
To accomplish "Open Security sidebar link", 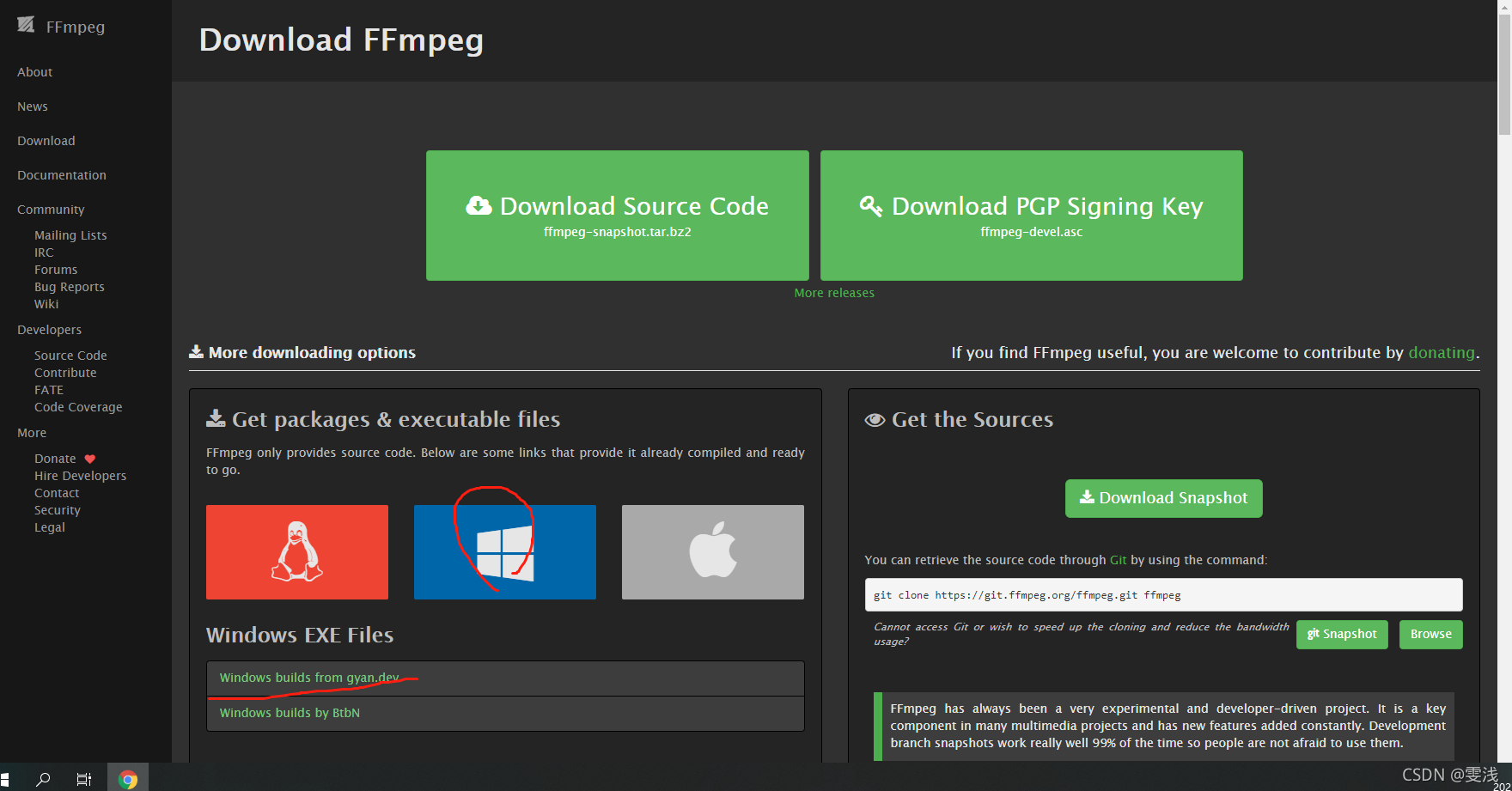I will [58, 510].
